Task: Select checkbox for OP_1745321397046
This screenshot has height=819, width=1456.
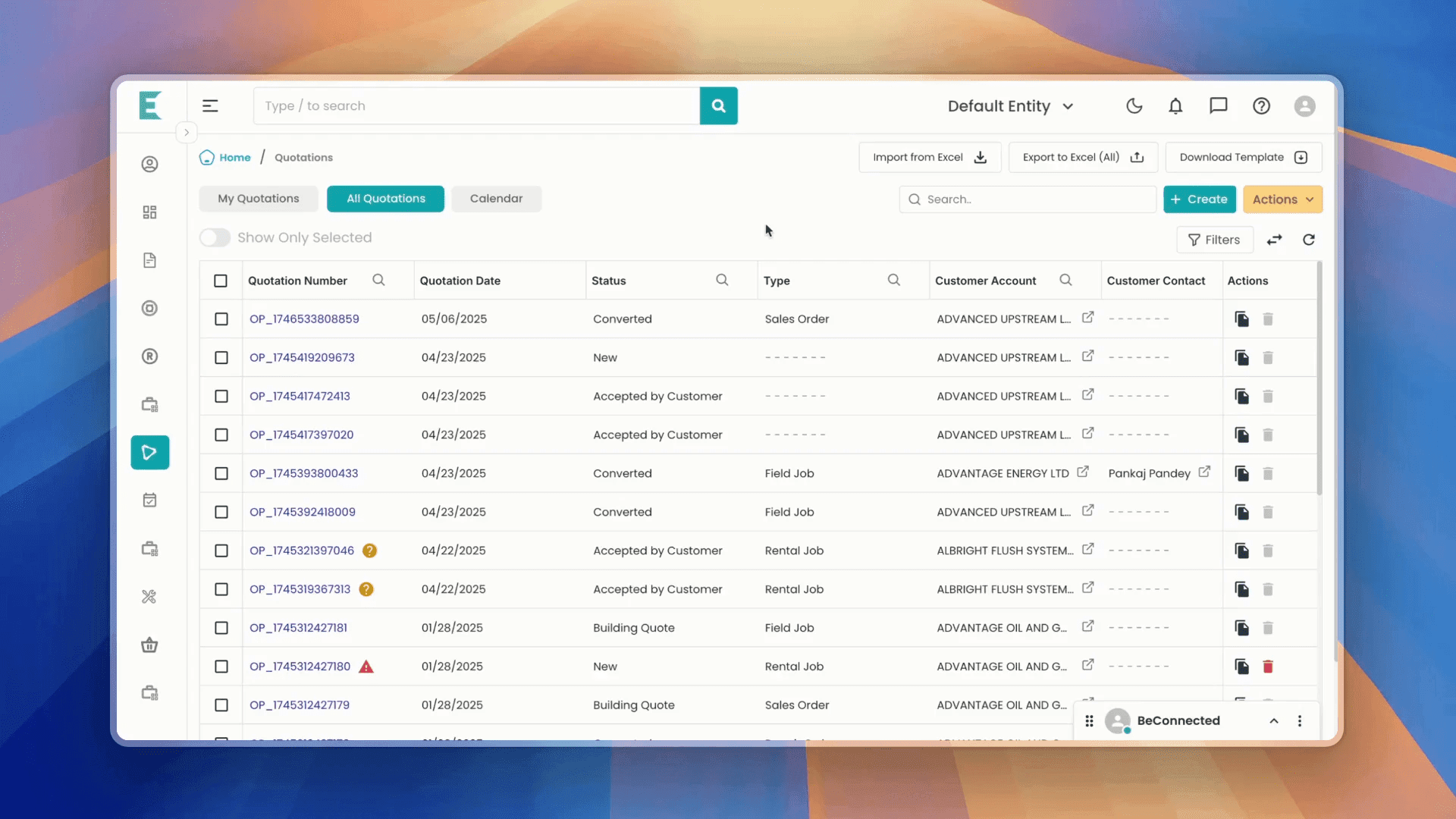Action: (221, 551)
